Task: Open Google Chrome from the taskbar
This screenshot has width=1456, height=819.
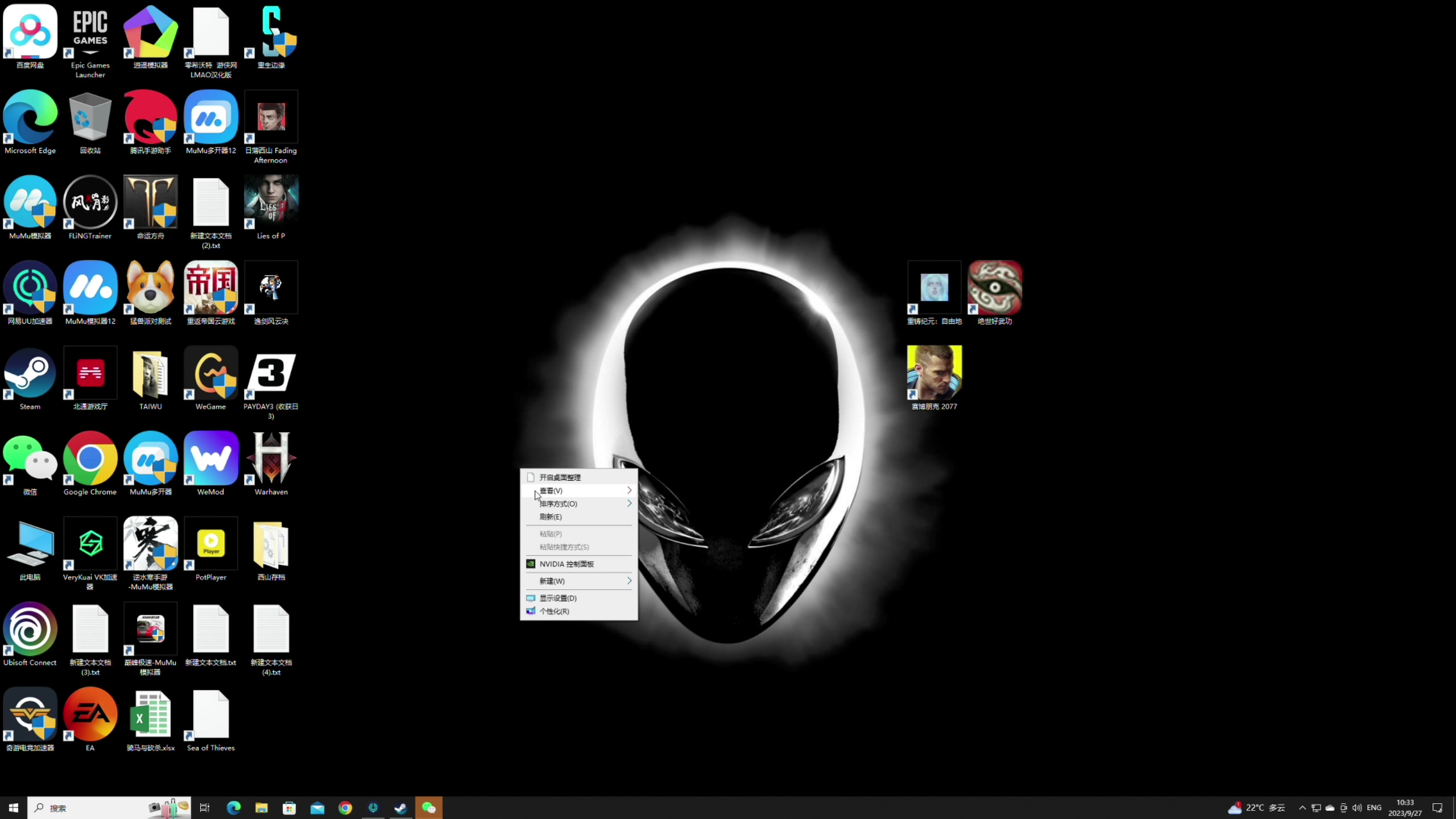Action: 345,808
